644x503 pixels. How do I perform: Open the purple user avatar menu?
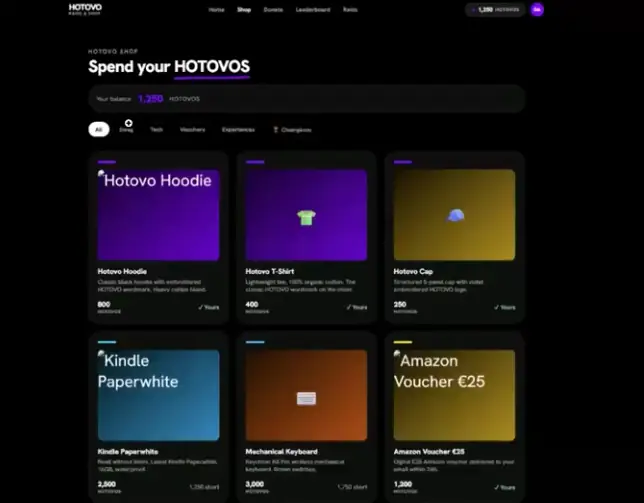click(537, 9)
